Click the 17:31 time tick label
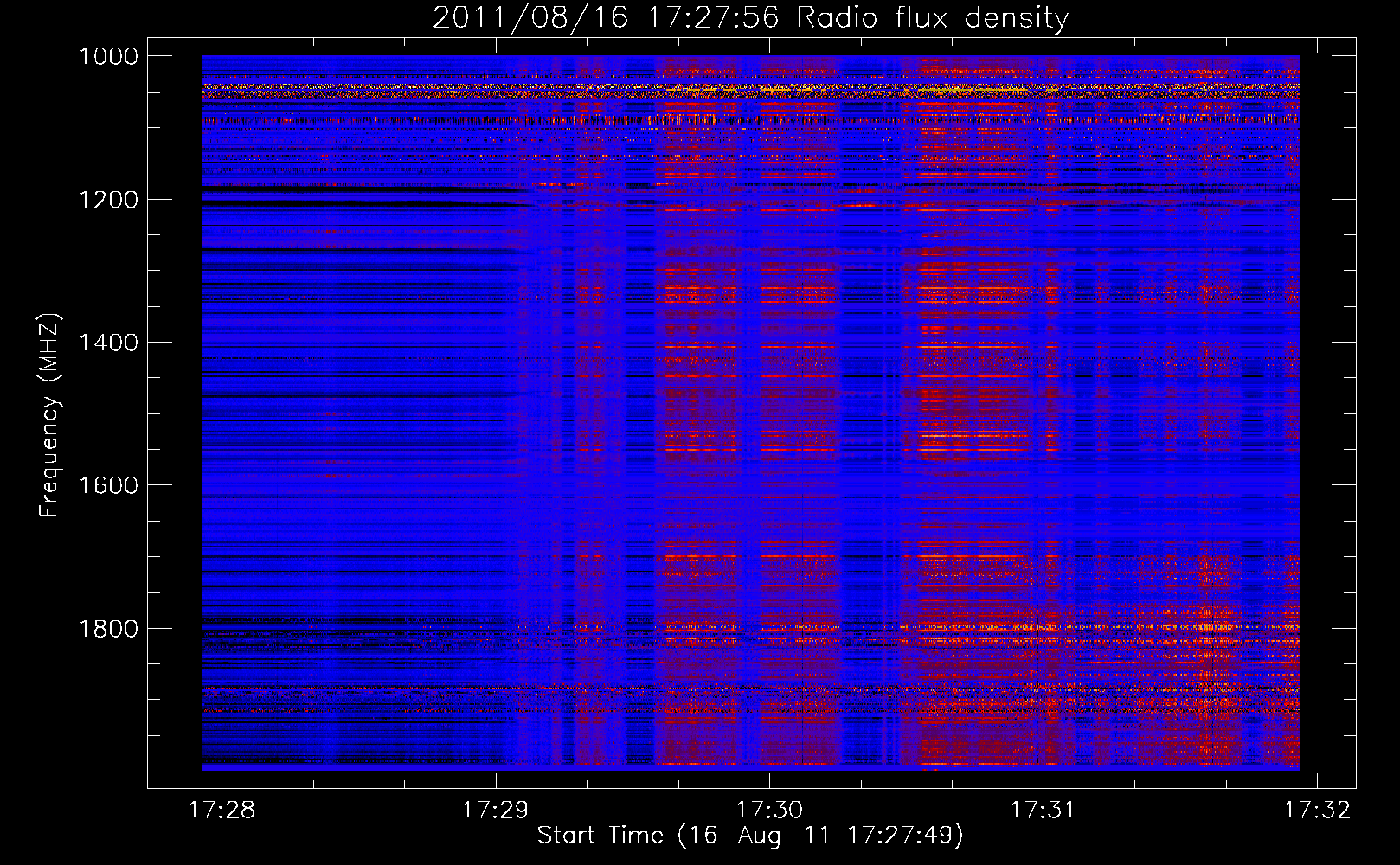The width and height of the screenshot is (1400, 865). pyautogui.click(x=1044, y=810)
